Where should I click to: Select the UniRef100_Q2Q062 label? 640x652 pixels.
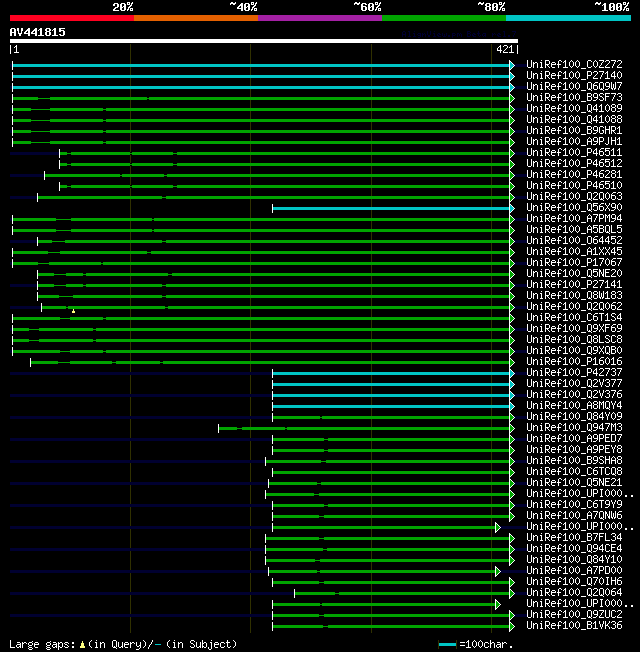pos(574,306)
